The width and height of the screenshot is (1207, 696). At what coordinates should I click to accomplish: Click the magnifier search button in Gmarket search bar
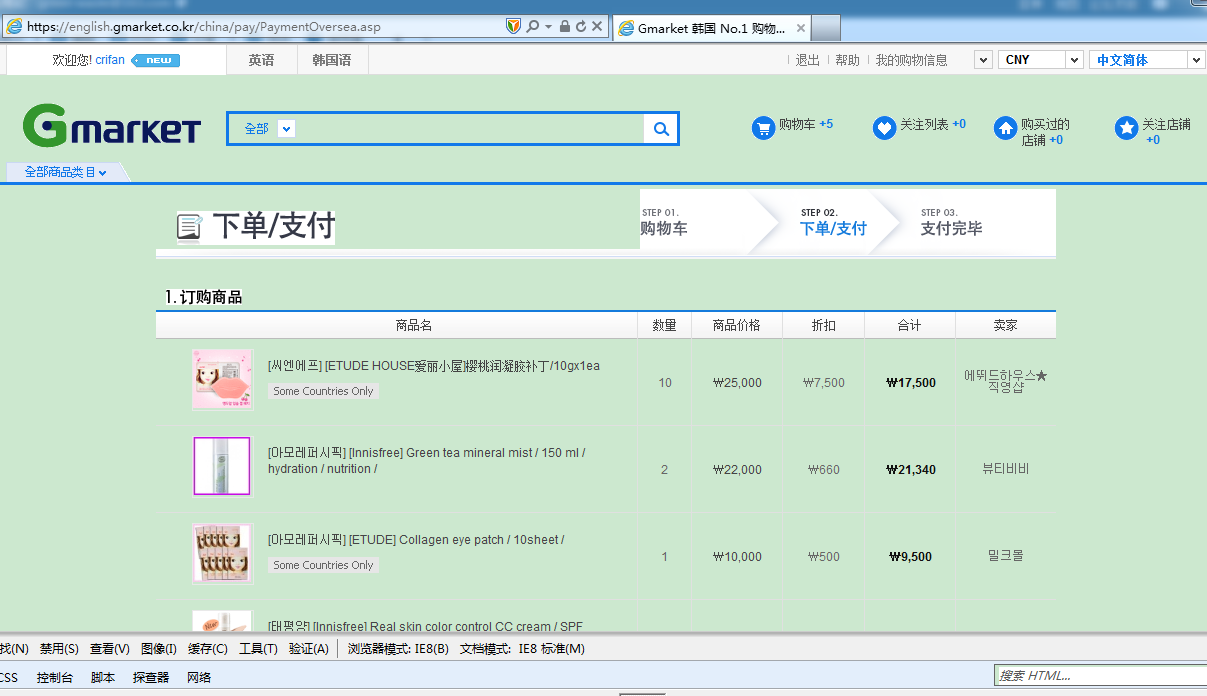click(x=661, y=129)
